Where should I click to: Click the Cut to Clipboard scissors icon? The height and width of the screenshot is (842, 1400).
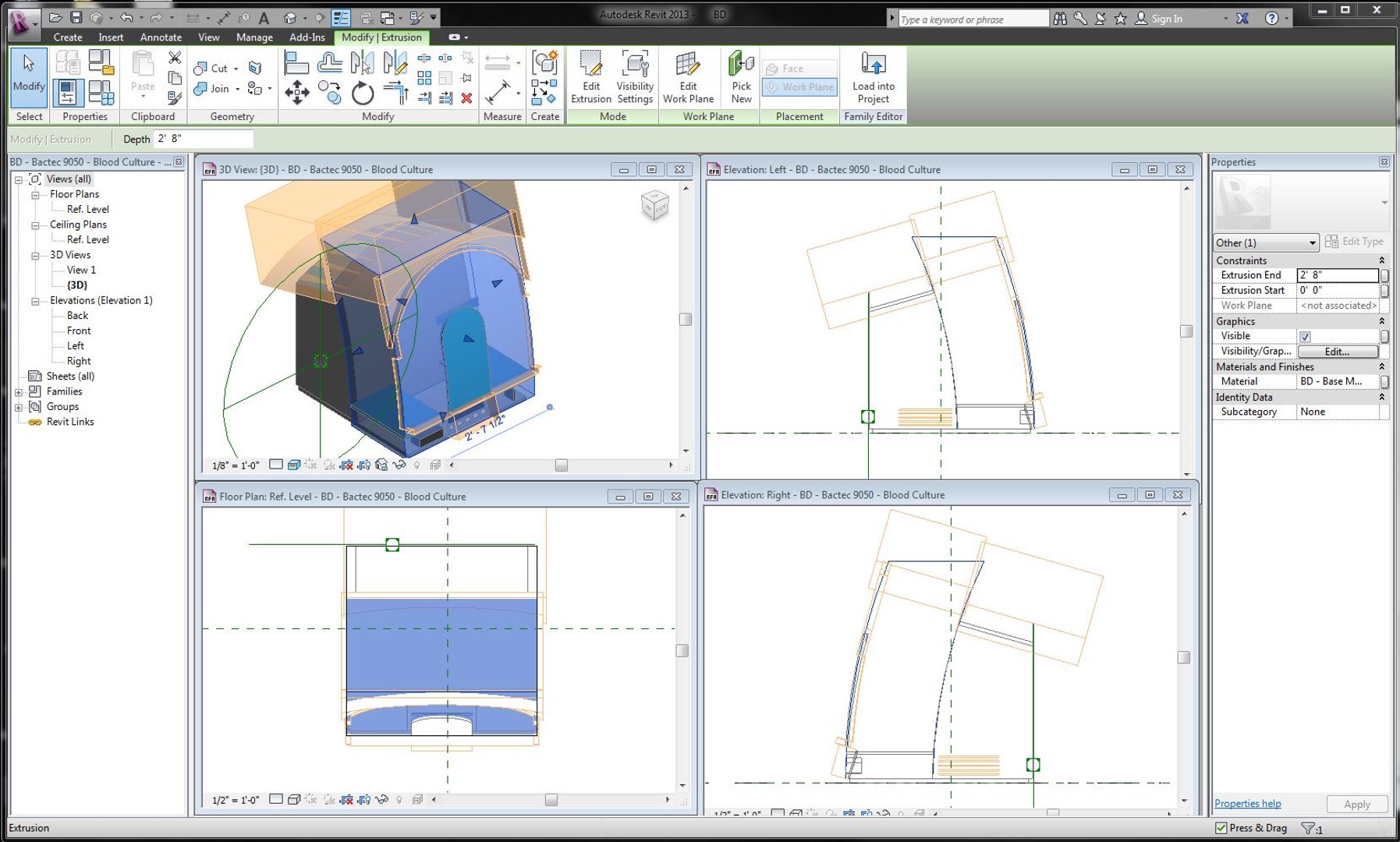(175, 58)
